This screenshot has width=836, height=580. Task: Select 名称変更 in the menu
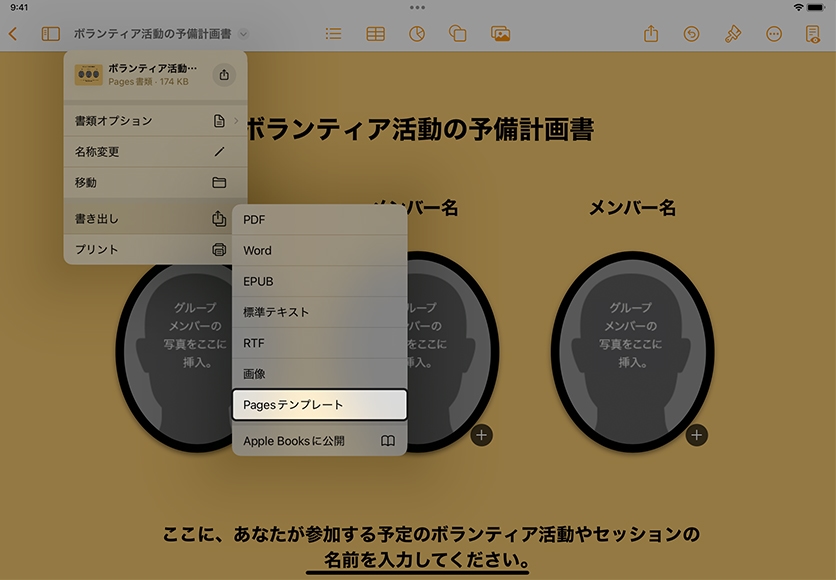[x=155, y=152]
